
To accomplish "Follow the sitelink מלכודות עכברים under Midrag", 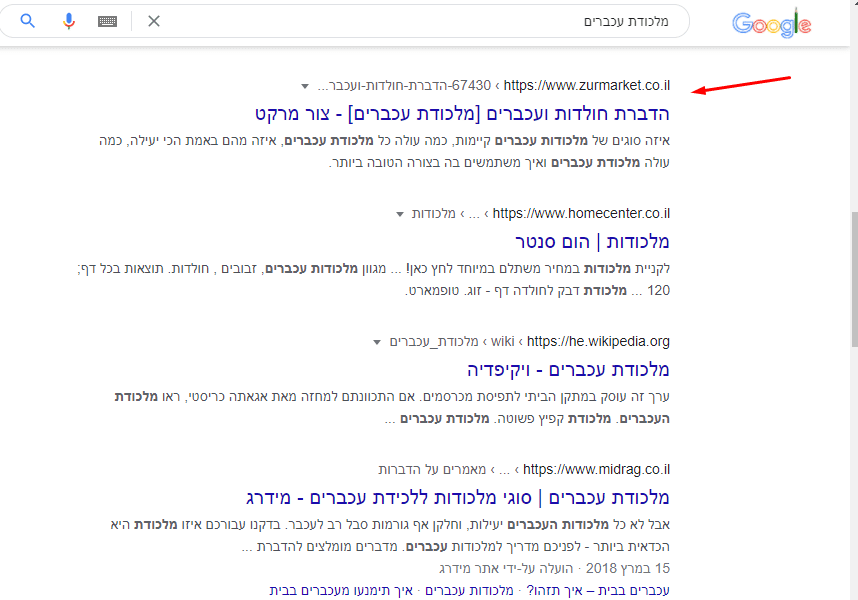I will point(469,591).
